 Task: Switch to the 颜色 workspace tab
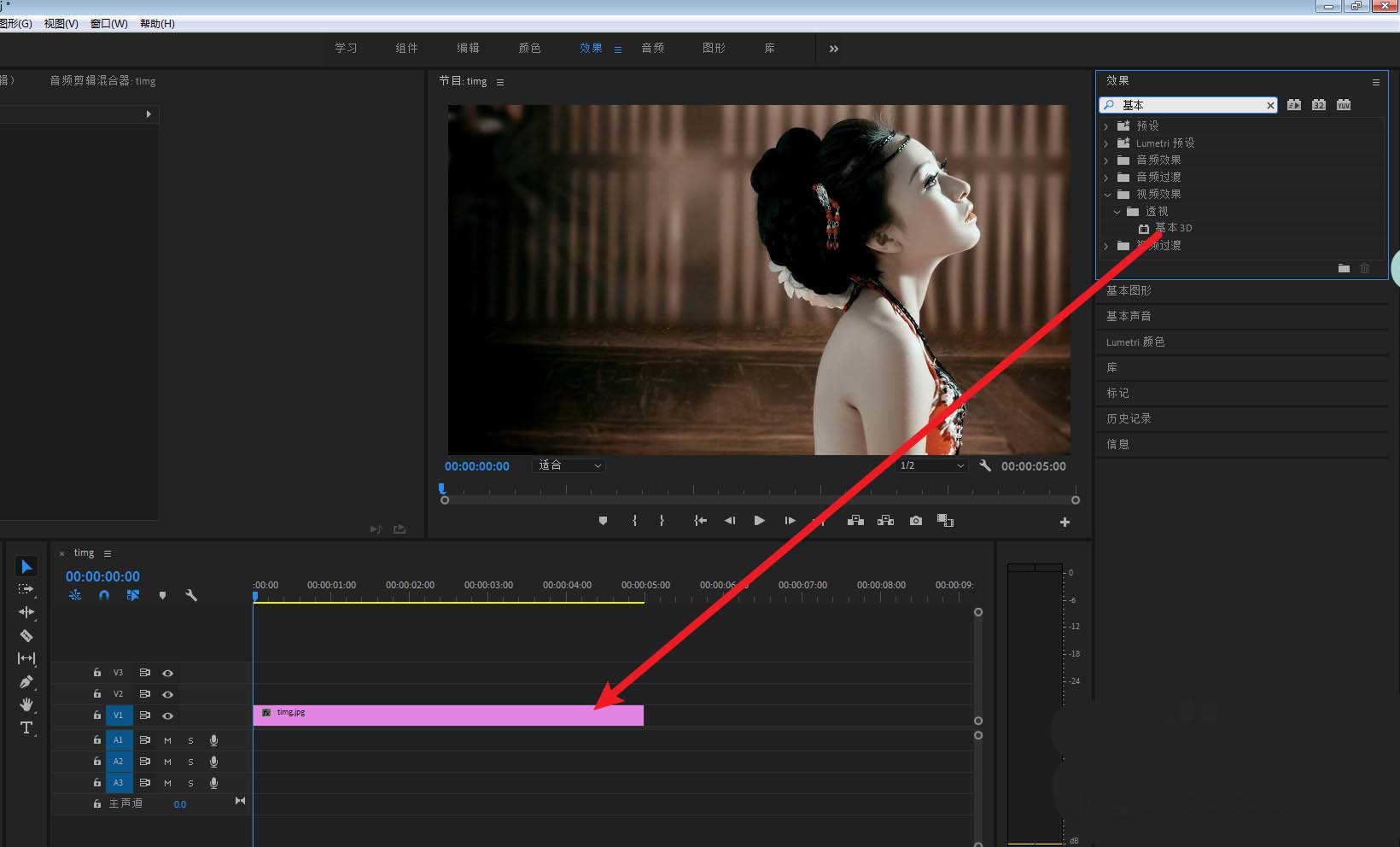tap(529, 49)
